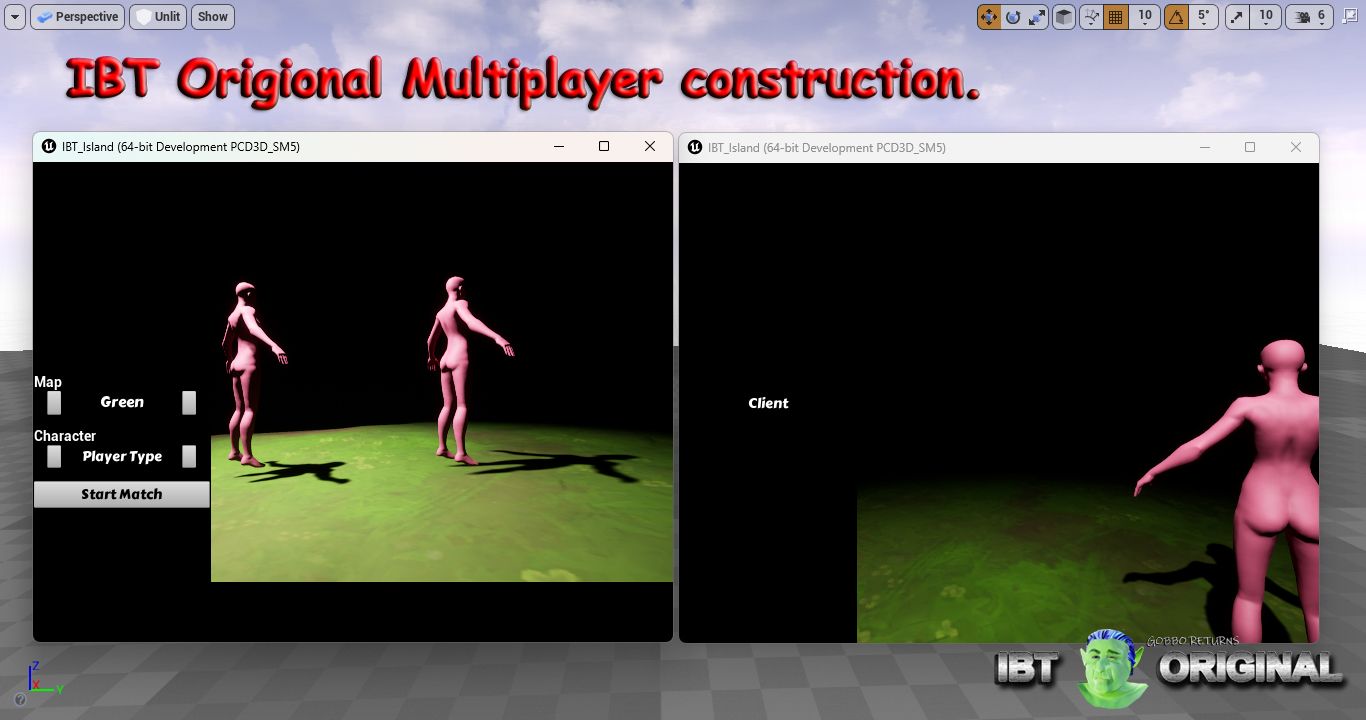The width and height of the screenshot is (1366, 720).
Task: Click the Unreal logo in left IBT_Island window
Action: (x=49, y=146)
